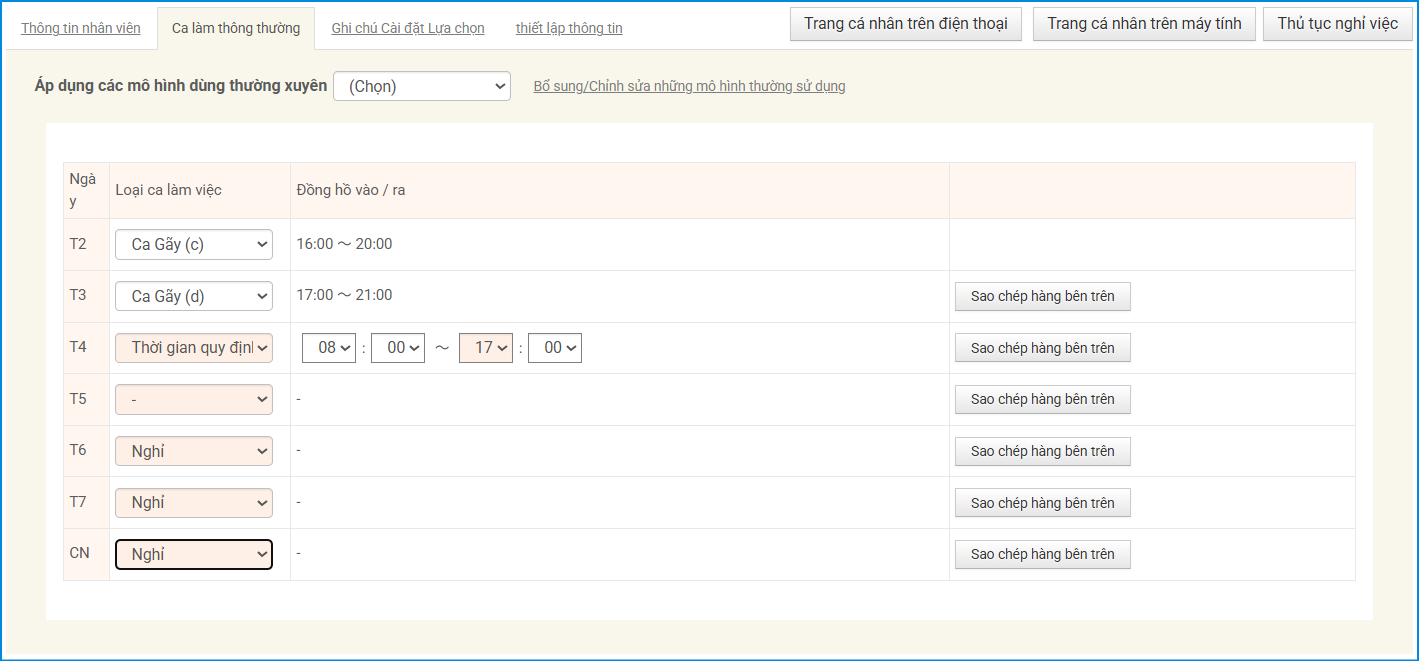Click Trang cá nhân trên máy tính button
Image resolution: width=1419 pixels, height=661 pixels.
click(1144, 24)
